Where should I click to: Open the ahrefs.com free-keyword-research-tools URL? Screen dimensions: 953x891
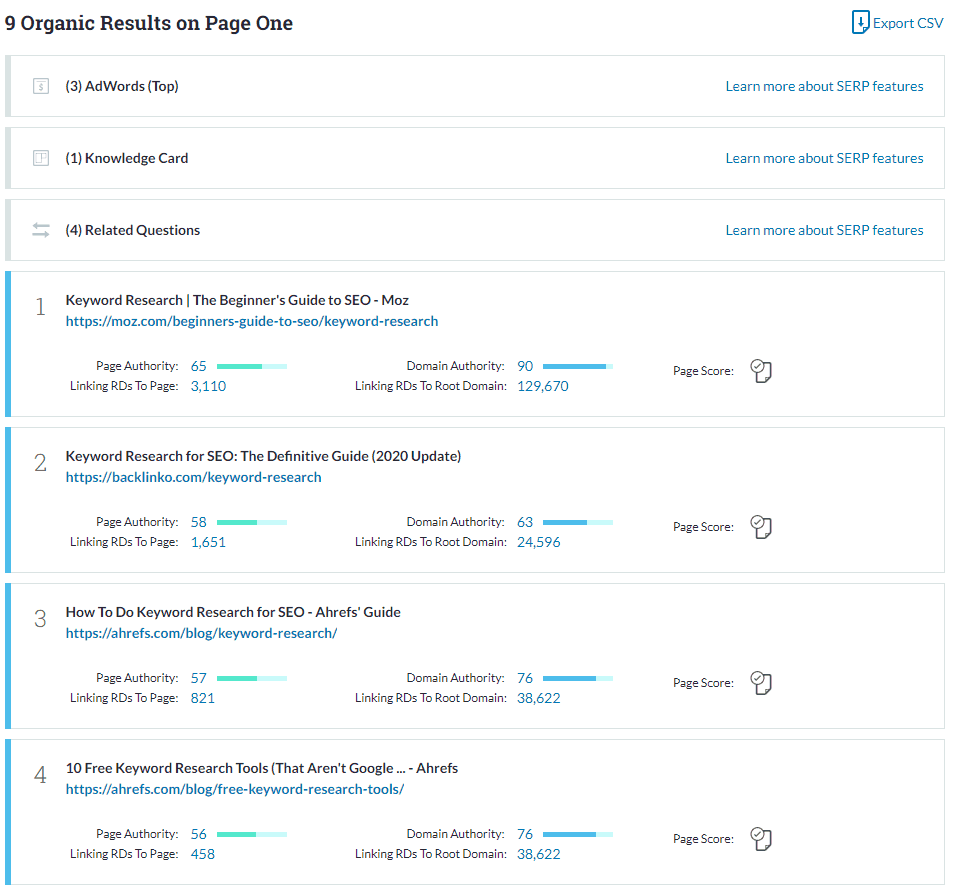235,789
